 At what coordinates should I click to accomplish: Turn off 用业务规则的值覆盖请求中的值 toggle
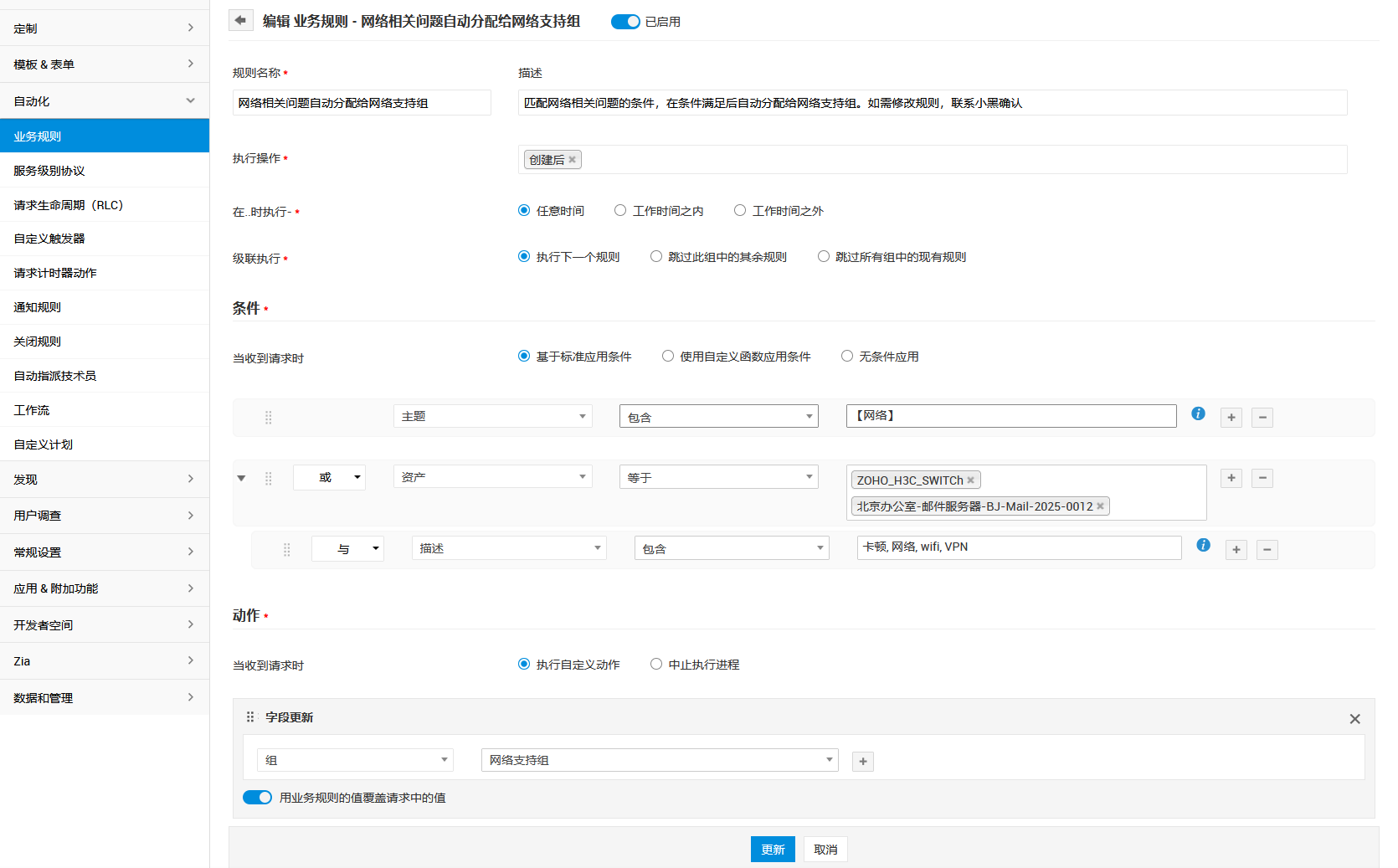257,797
